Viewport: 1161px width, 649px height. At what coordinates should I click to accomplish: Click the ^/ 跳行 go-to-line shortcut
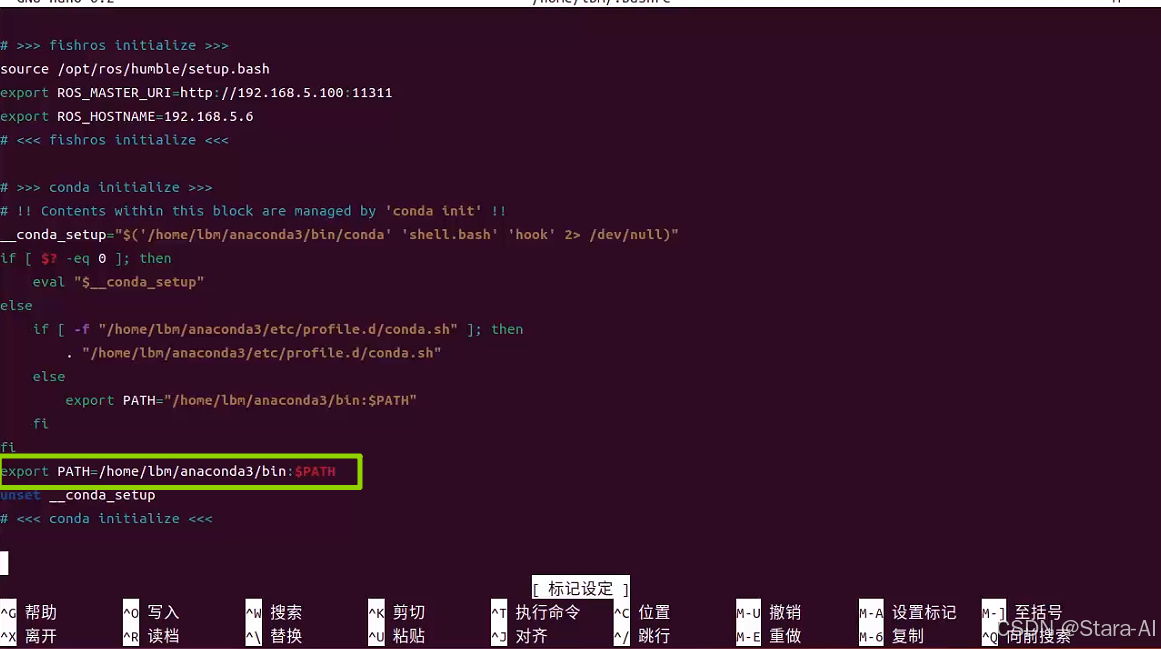[643, 636]
